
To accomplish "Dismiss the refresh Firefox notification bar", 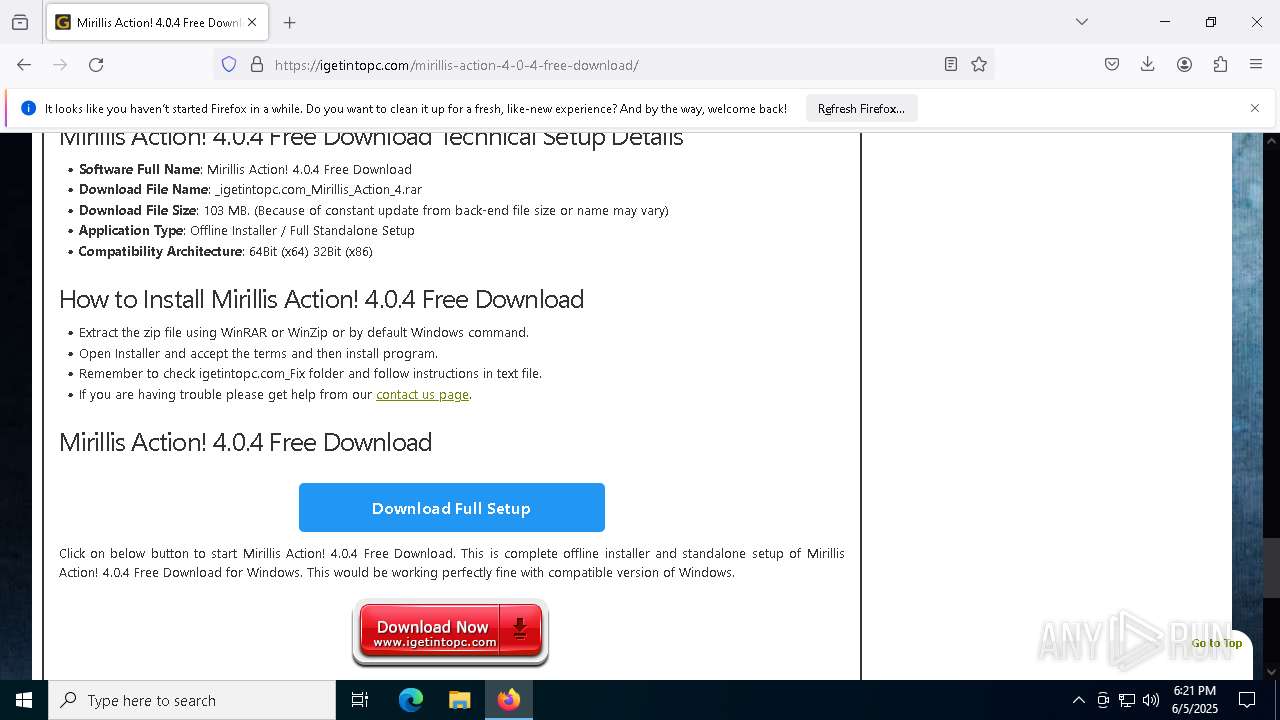I will coord(1255,108).
